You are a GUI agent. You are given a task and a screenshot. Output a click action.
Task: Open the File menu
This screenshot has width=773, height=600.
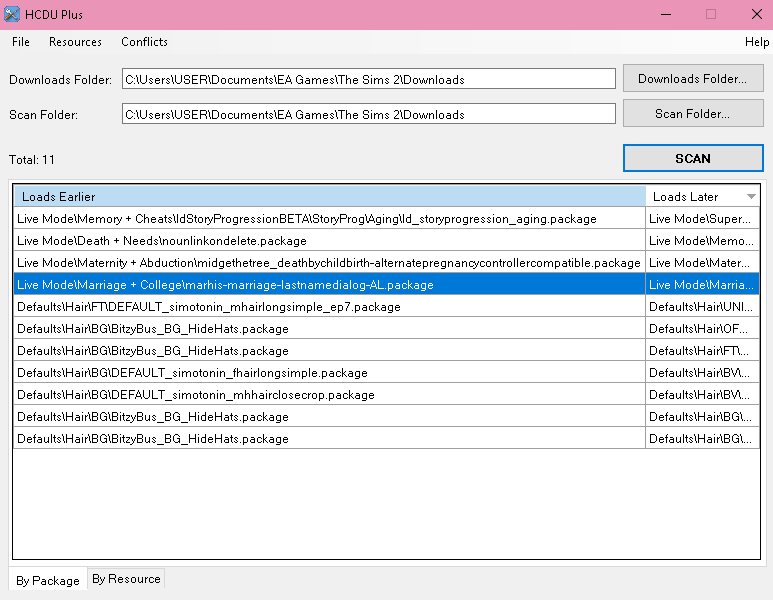pos(21,42)
